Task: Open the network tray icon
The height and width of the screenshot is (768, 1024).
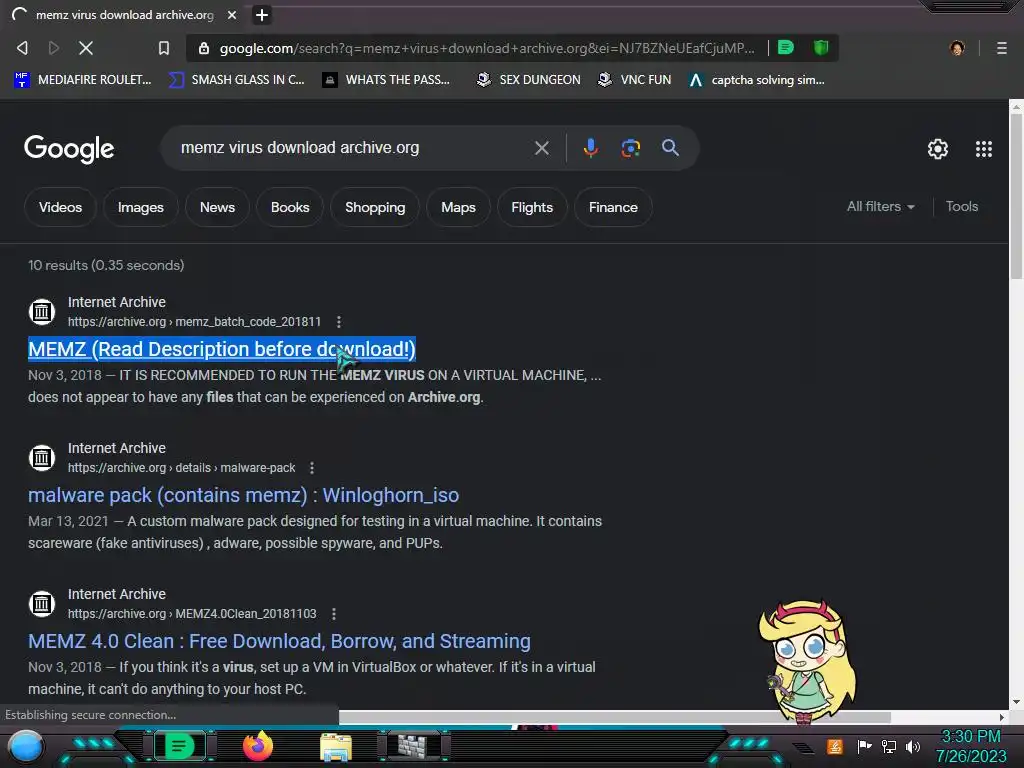Action: pyautogui.click(x=889, y=746)
